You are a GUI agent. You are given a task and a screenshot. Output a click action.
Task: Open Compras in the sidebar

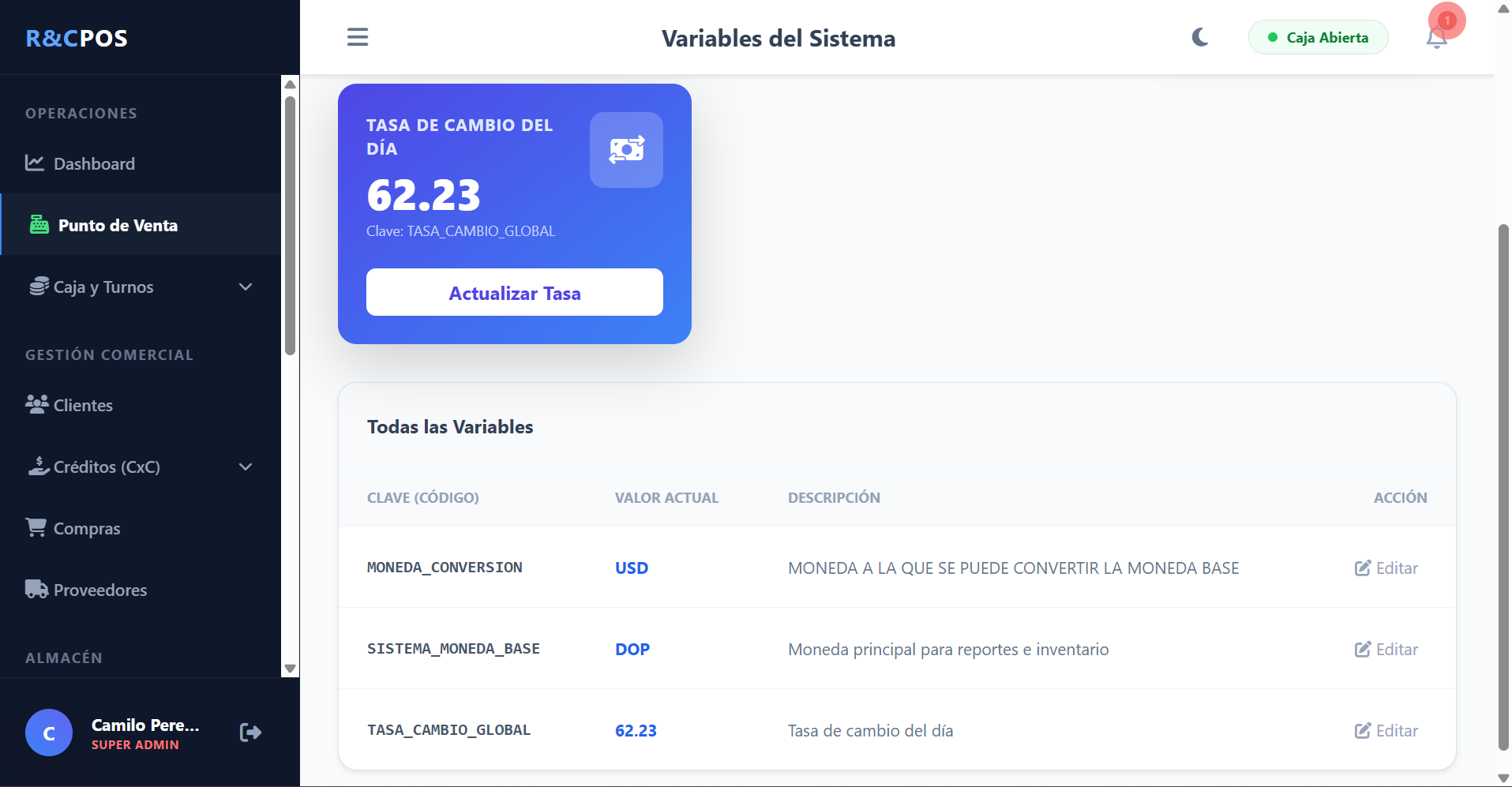(x=141, y=528)
